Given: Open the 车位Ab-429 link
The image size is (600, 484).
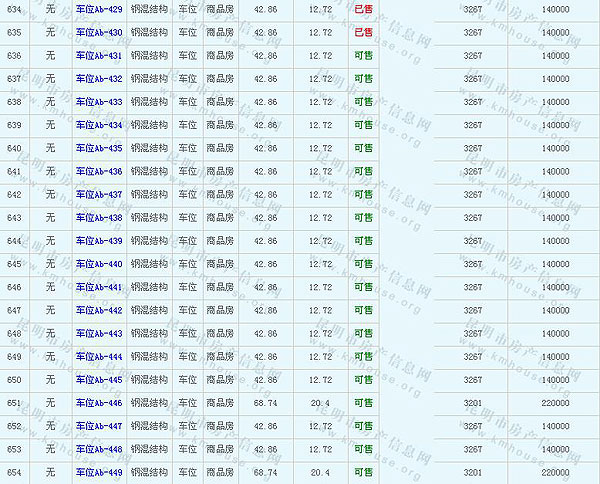Looking at the screenshot, I should point(99,9).
